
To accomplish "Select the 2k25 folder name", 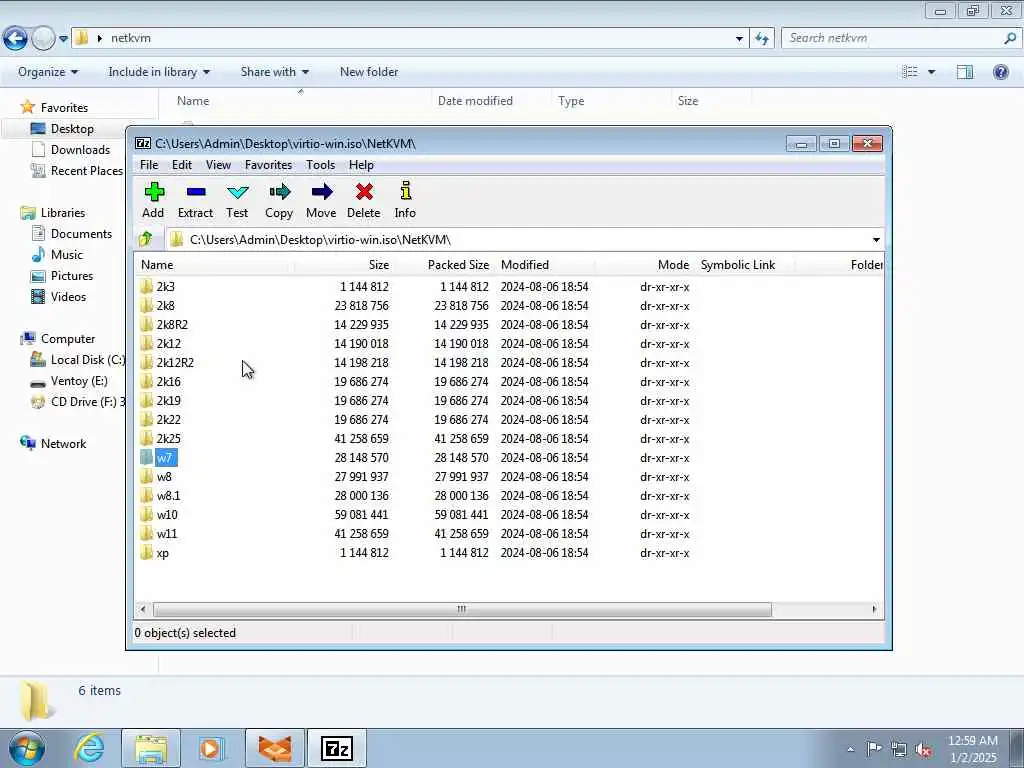I will click(x=168, y=439).
